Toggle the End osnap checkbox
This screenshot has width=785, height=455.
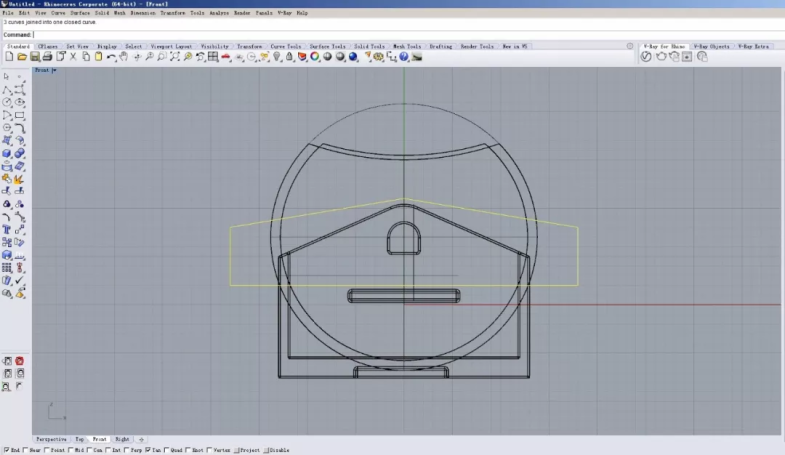point(5,450)
